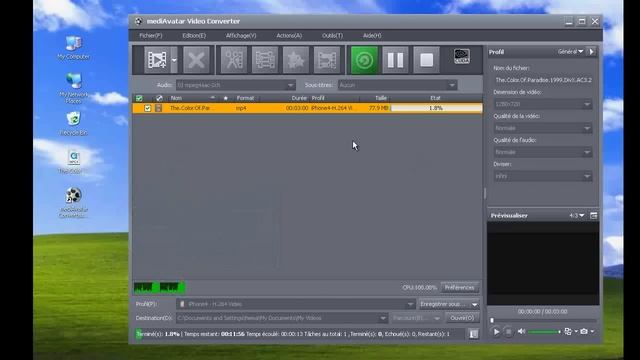Click the Format column header
This screenshot has width=640, height=360.
[245, 98]
